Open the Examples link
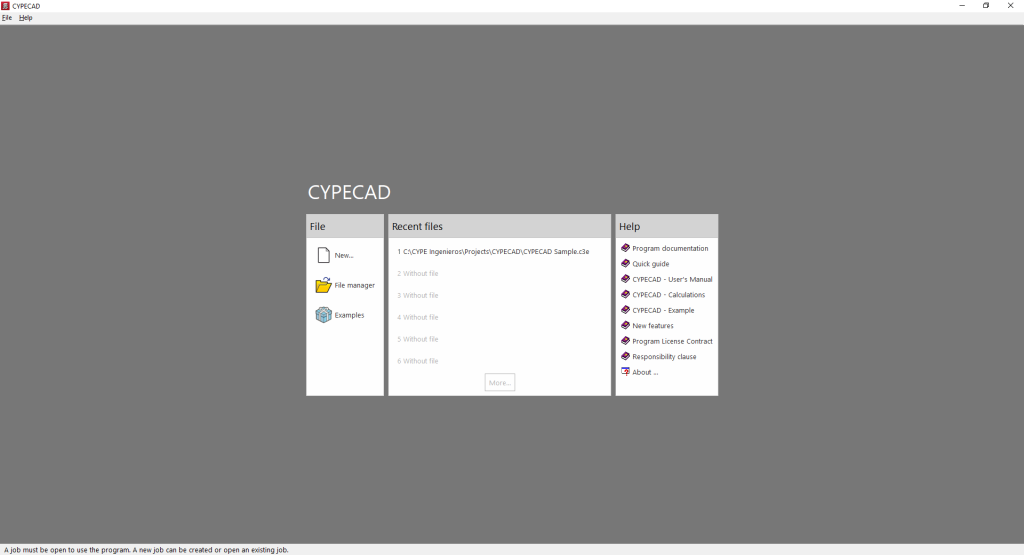 [x=349, y=315]
